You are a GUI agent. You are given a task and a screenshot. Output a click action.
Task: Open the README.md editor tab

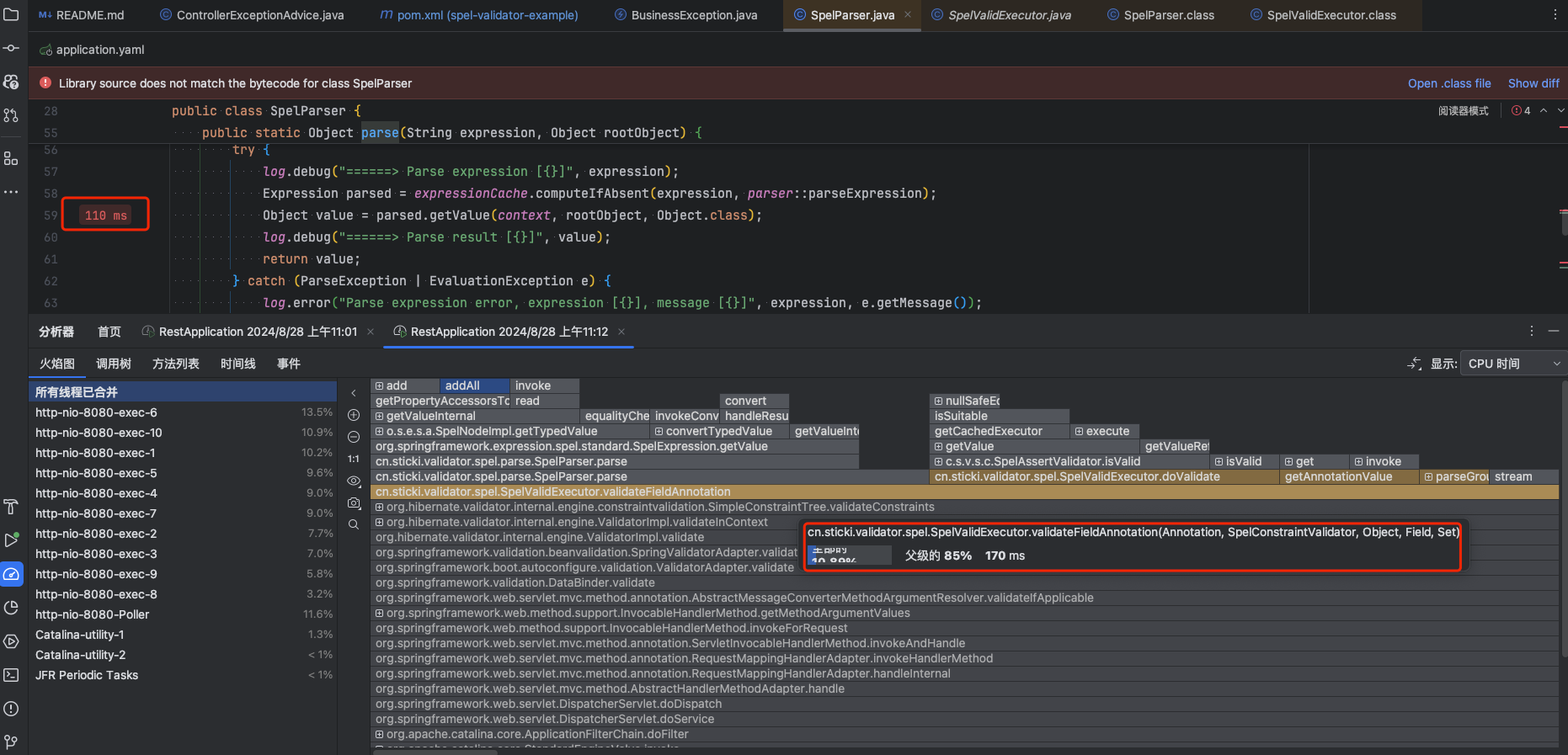[81, 15]
